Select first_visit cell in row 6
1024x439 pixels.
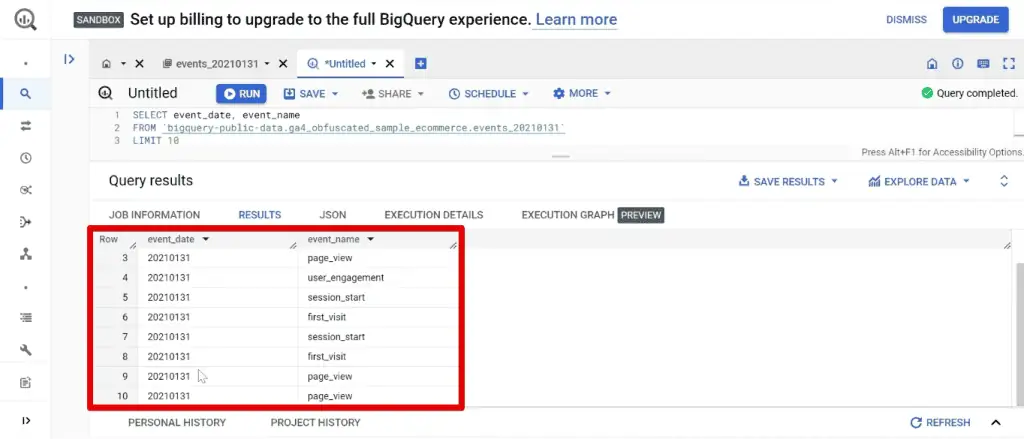coord(377,317)
